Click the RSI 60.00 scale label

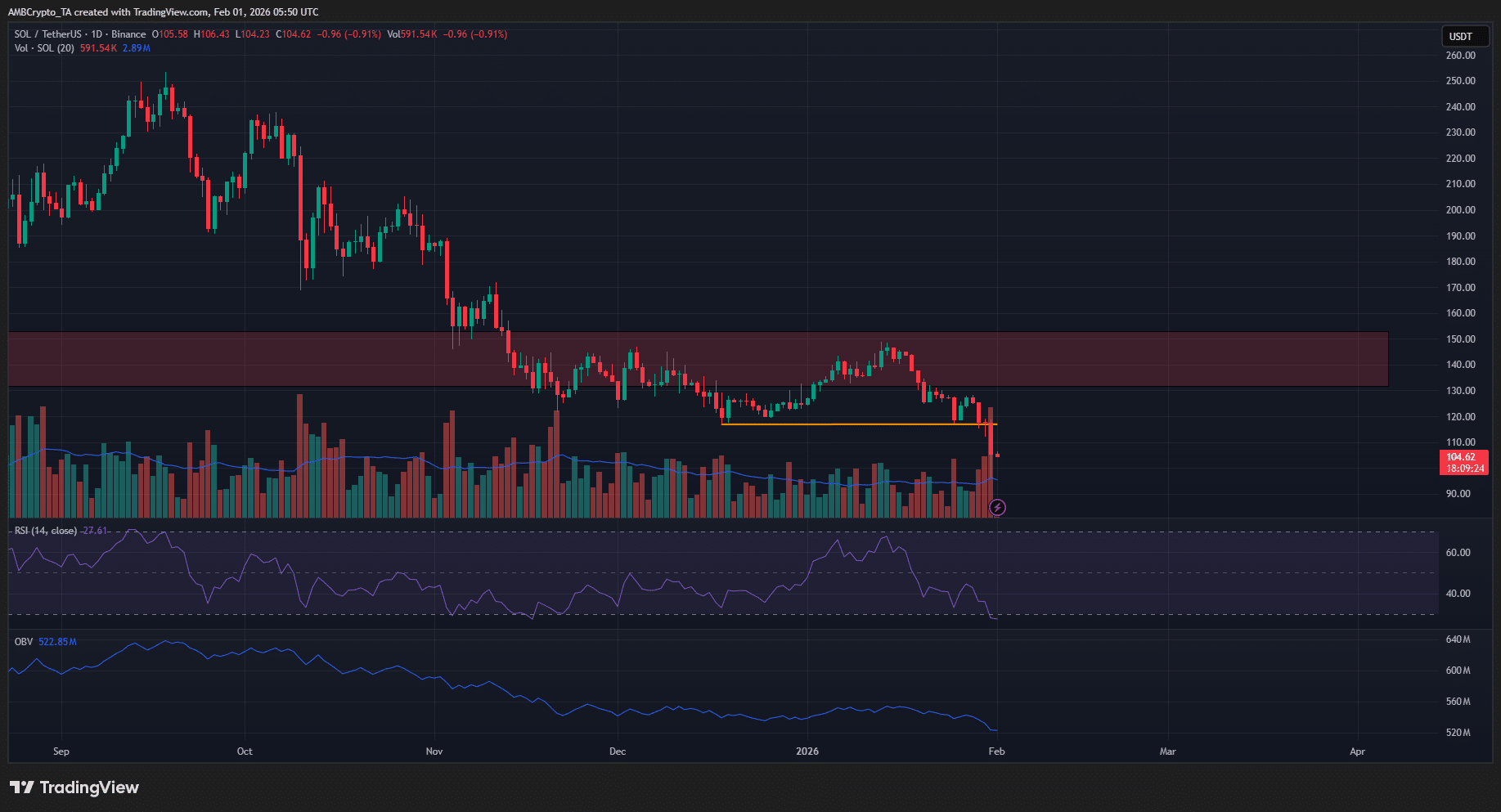[x=1458, y=553]
